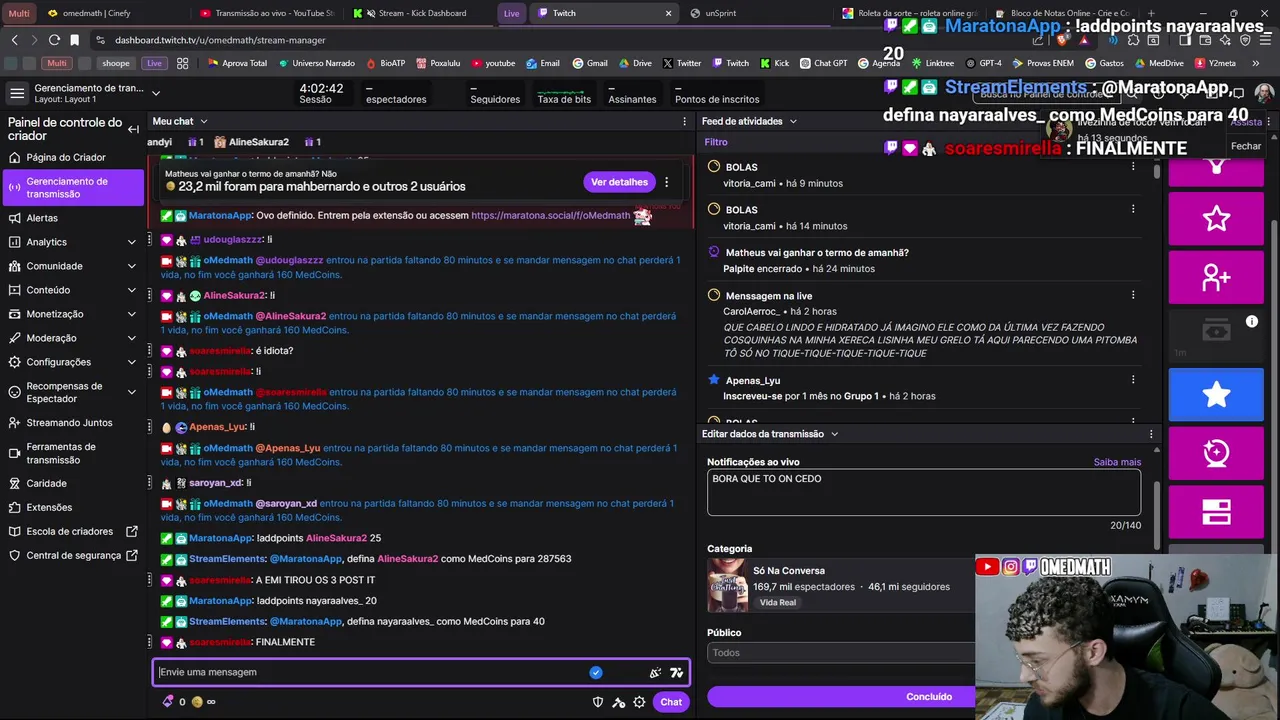Click the browser reload button
This screenshot has width=1280, height=720.
53,40
